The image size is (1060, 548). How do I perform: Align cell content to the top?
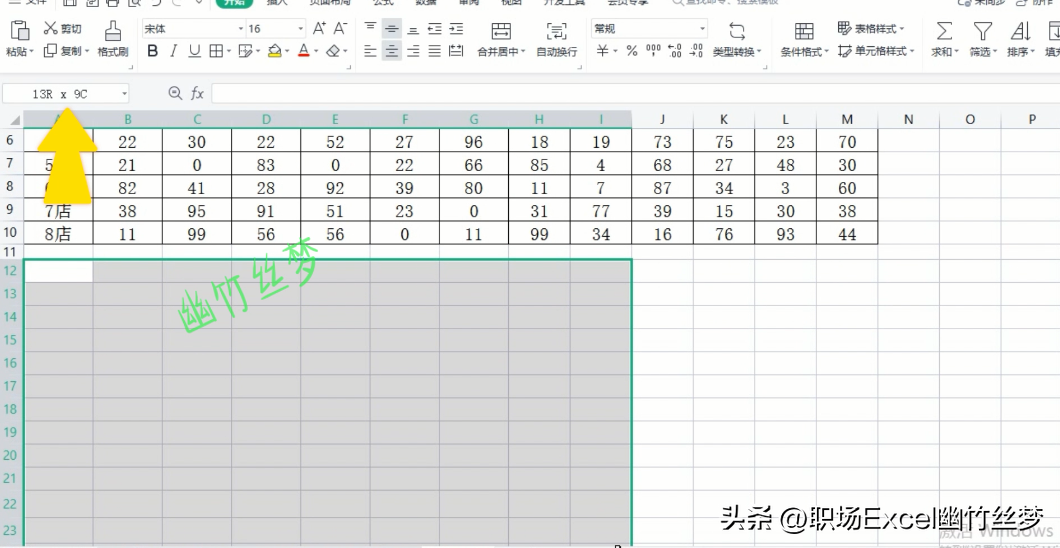click(x=370, y=28)
